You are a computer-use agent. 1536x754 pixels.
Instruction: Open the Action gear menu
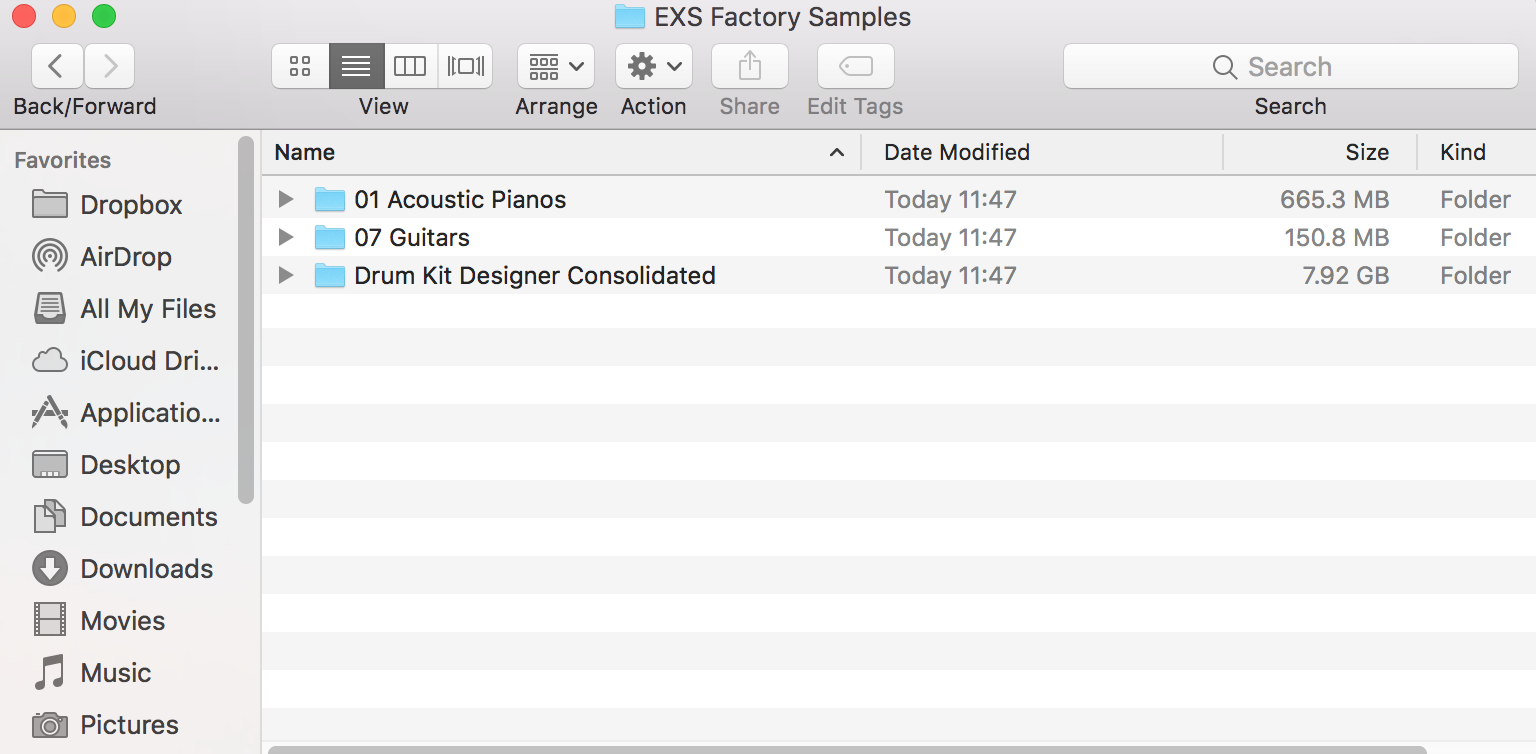(654, 67)
